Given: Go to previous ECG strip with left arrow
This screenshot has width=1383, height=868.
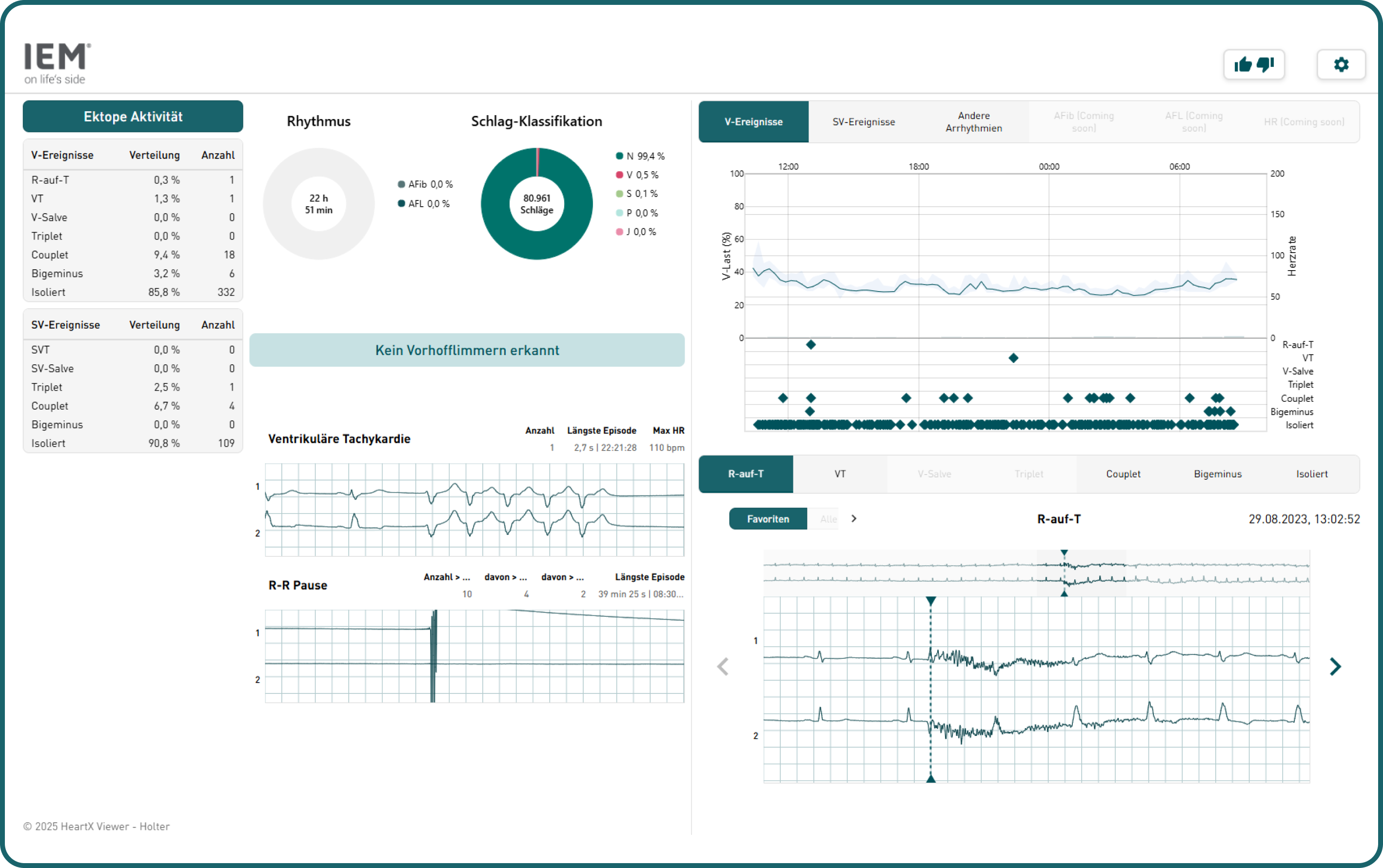Looking at the screenshot, I should pyautogui.click(x=723, y=667).
